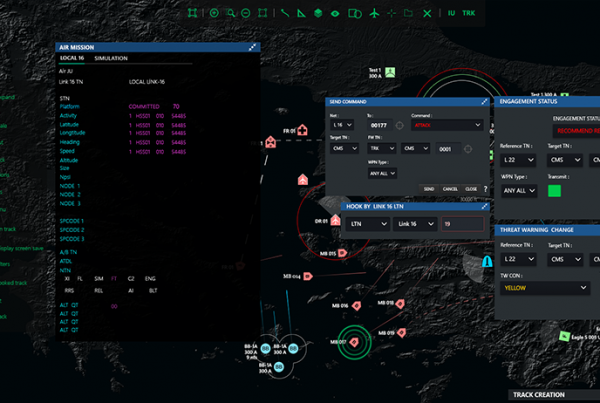Viewport: 600px width, 403px height.
Task: Toggle the IU mode in toolbar
Action: (x=452, y=13)
